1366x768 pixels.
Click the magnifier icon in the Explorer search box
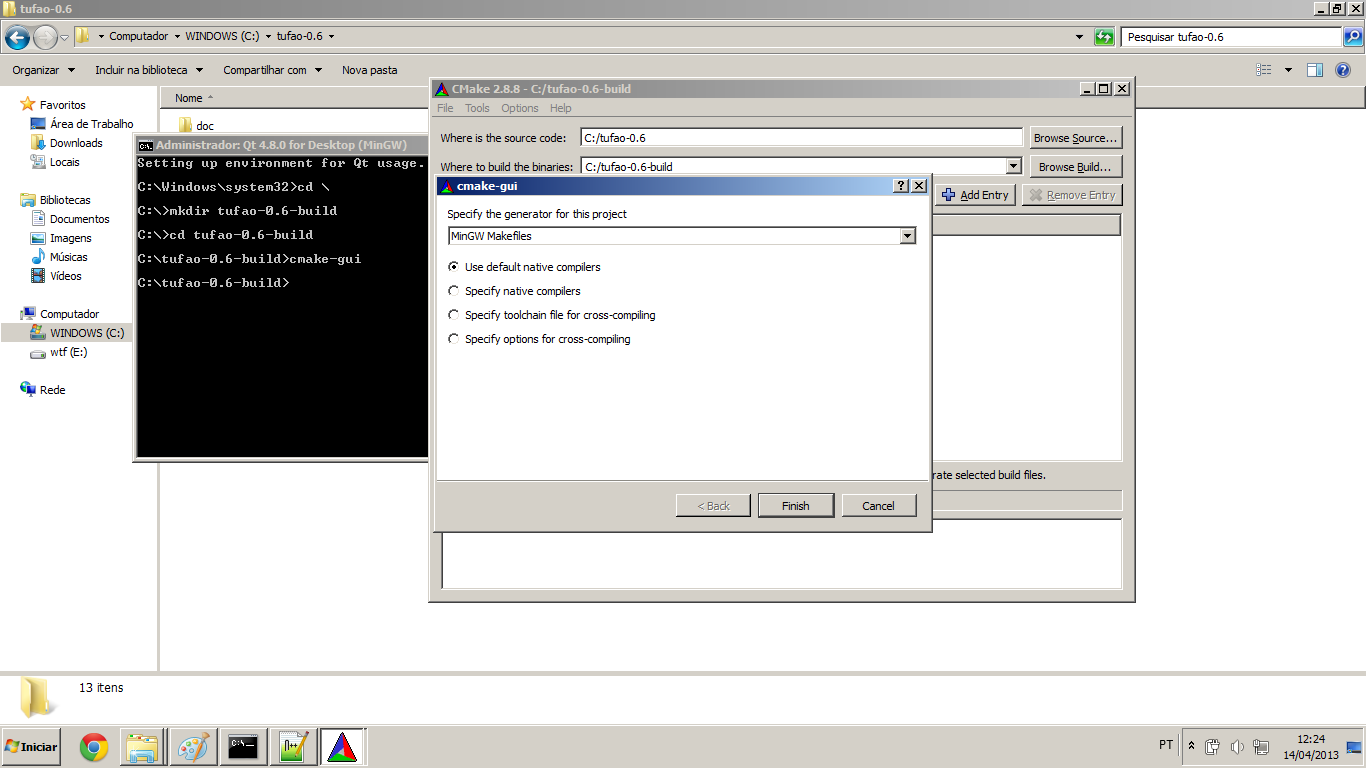pyautogui.click(x=1352, y=37)
